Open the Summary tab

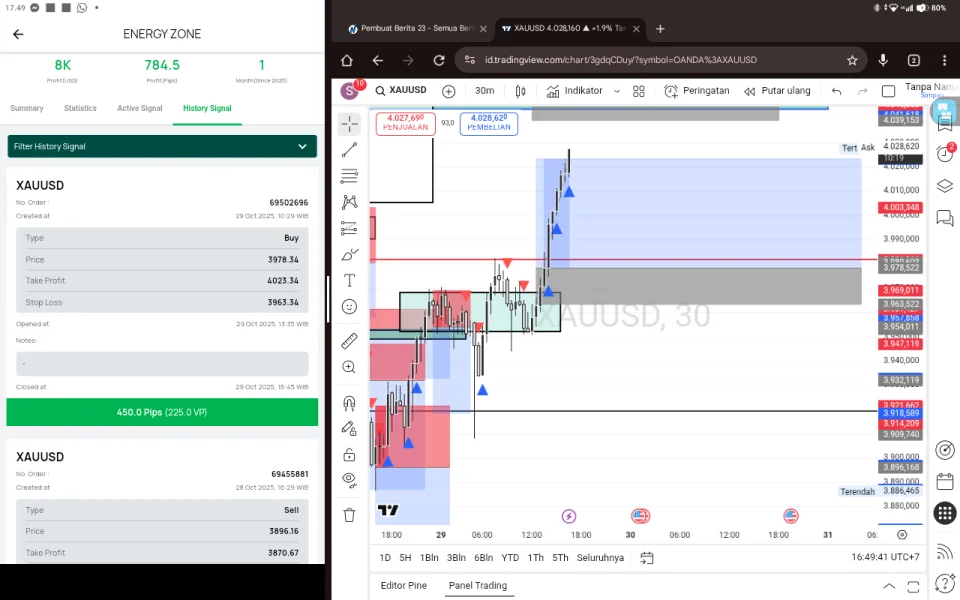pyautogui.click(x=27, y=108)
